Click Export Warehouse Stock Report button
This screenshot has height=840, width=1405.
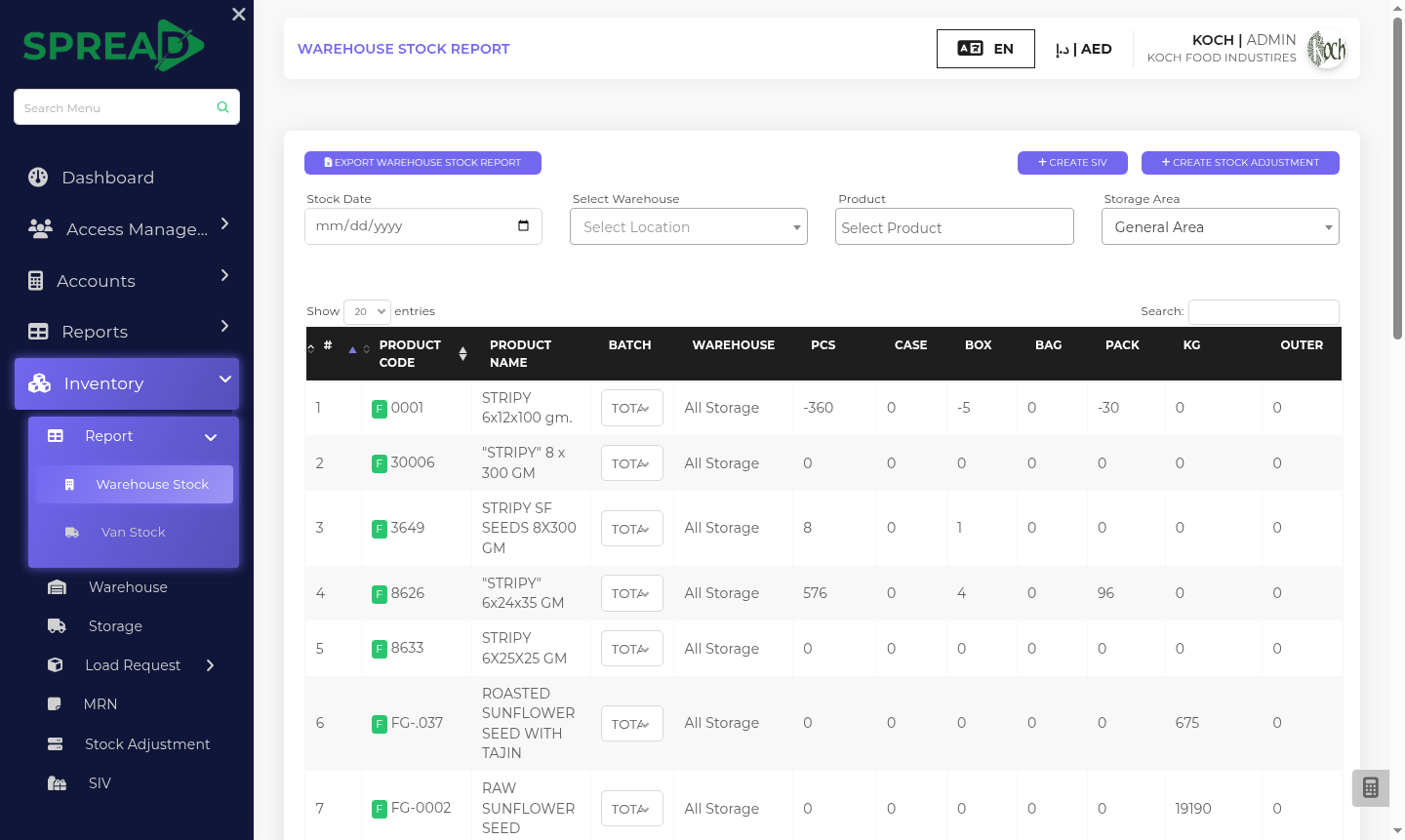pyautogui.click(x=422, y=163)
